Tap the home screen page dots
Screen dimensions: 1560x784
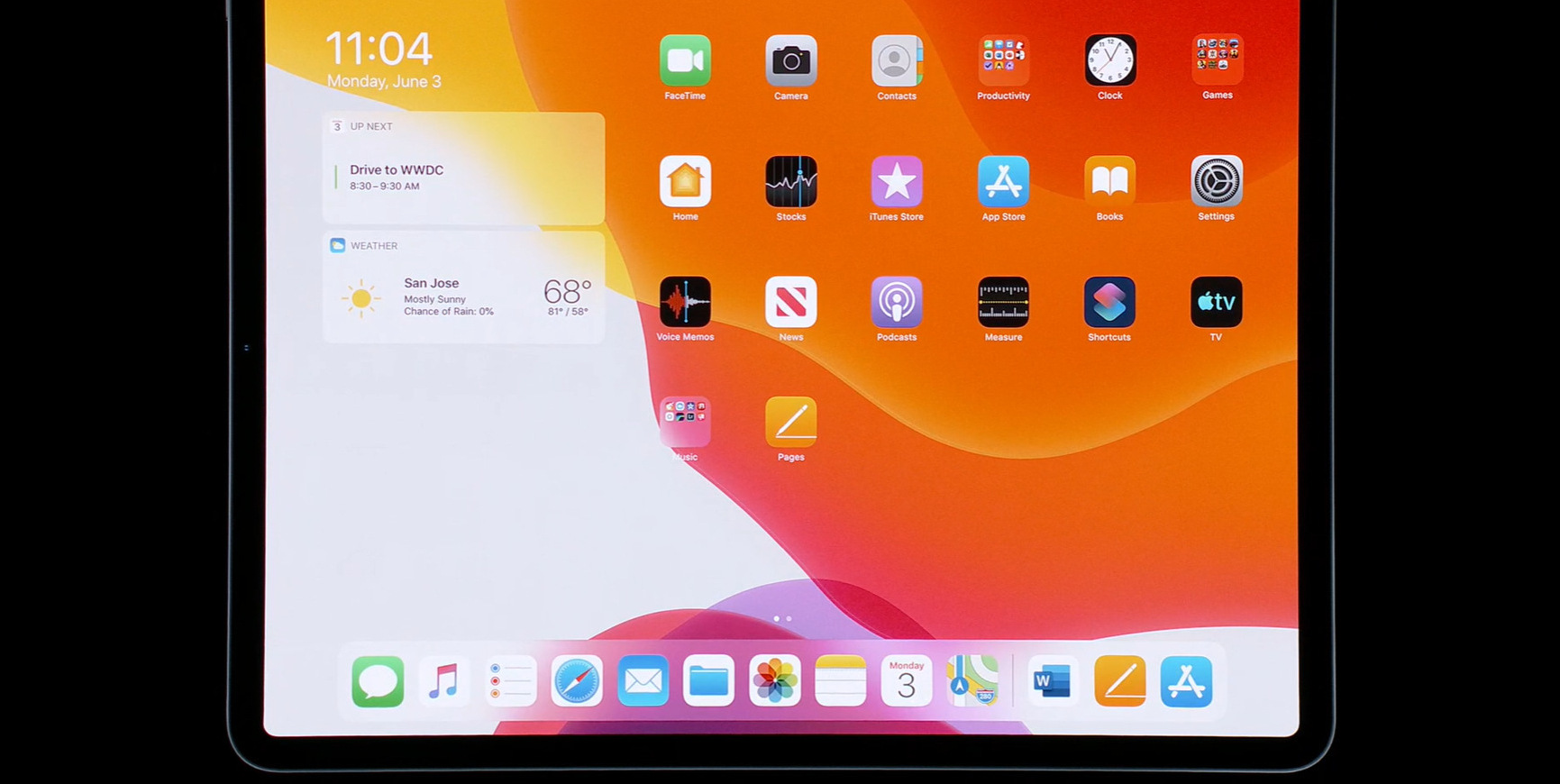coord(782,618)
